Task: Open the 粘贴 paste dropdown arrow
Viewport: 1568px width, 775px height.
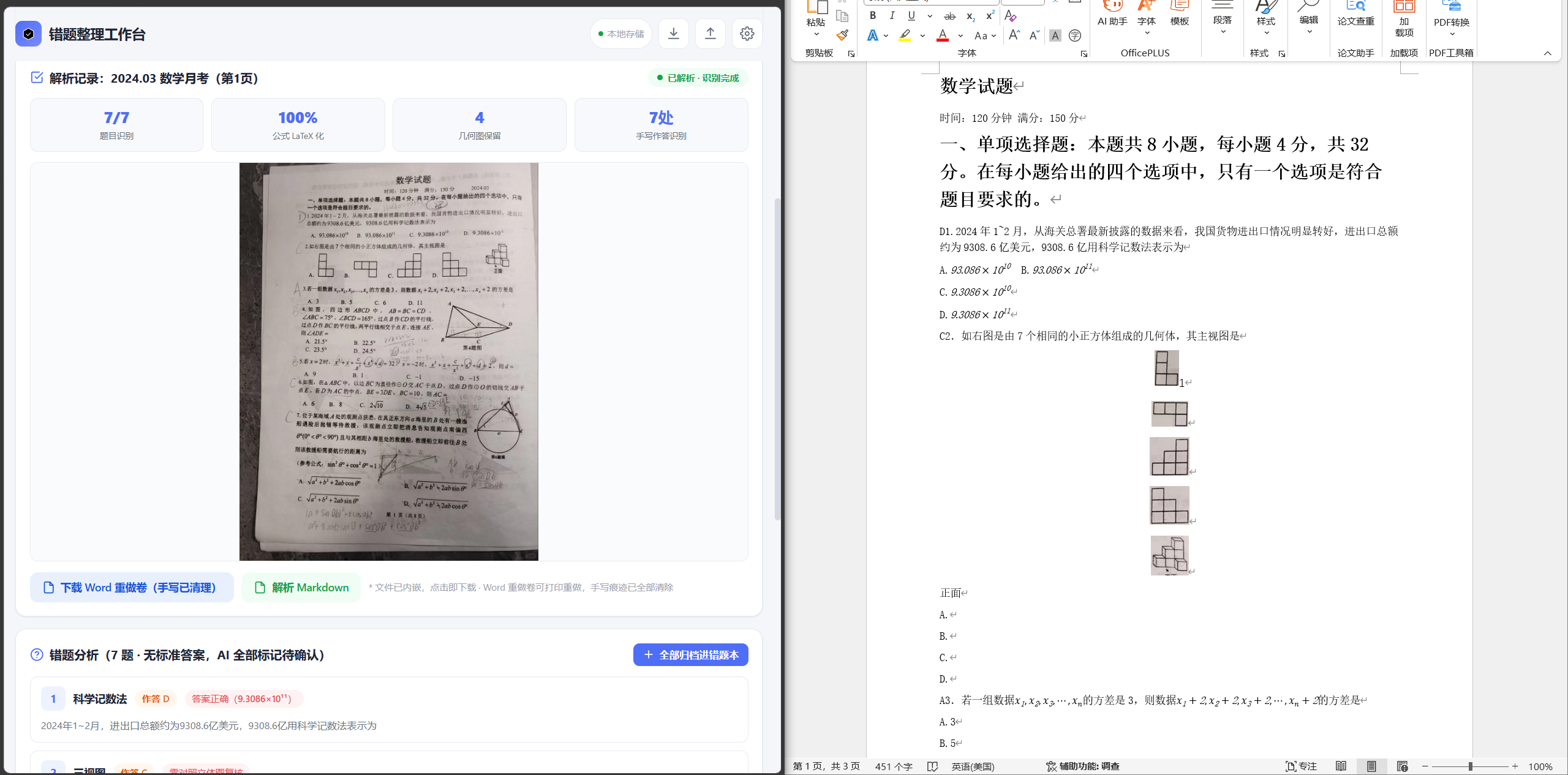Action: pos(816,34)
